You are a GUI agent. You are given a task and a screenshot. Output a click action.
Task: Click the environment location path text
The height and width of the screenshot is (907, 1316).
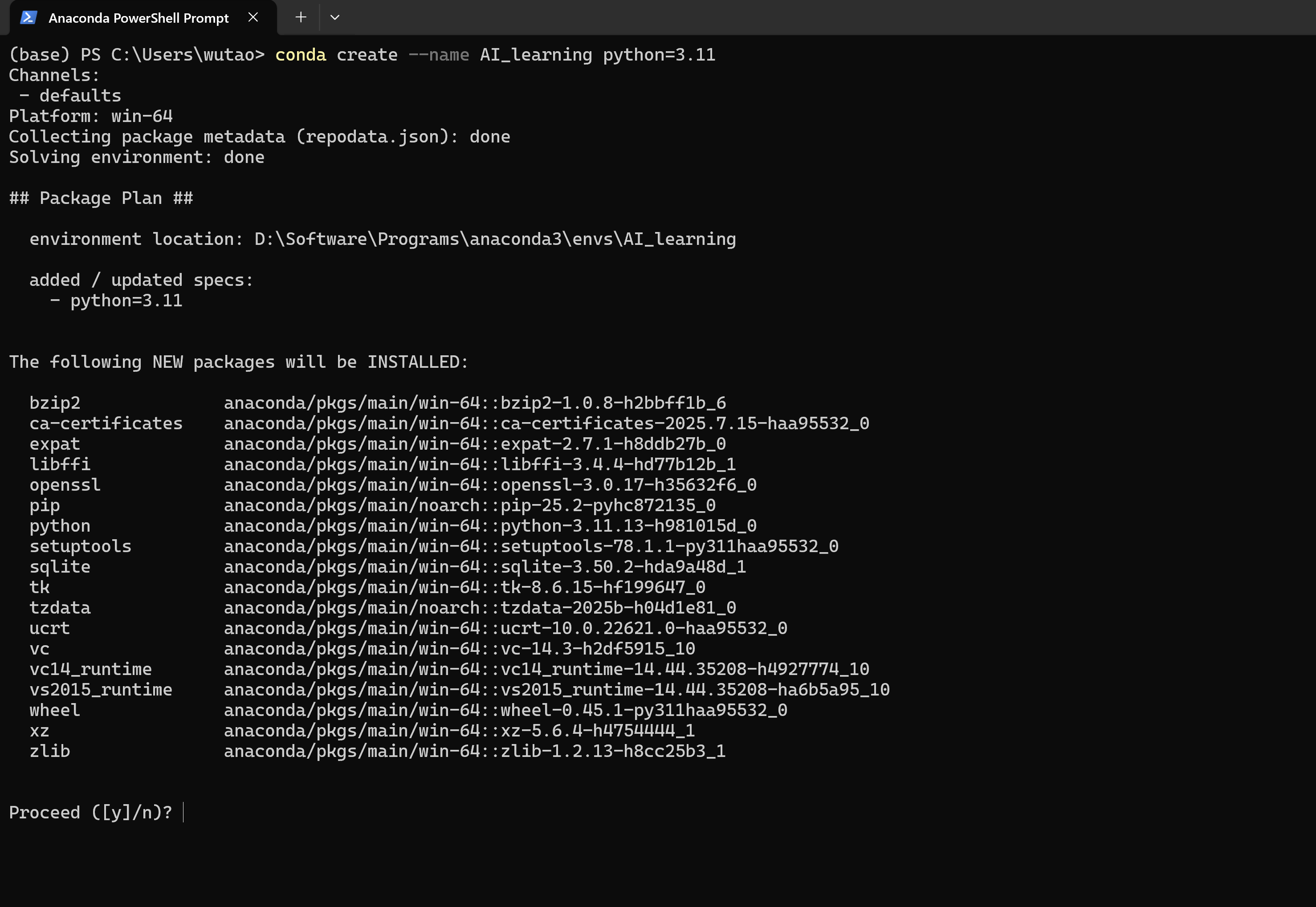click(x=495, y=239)
